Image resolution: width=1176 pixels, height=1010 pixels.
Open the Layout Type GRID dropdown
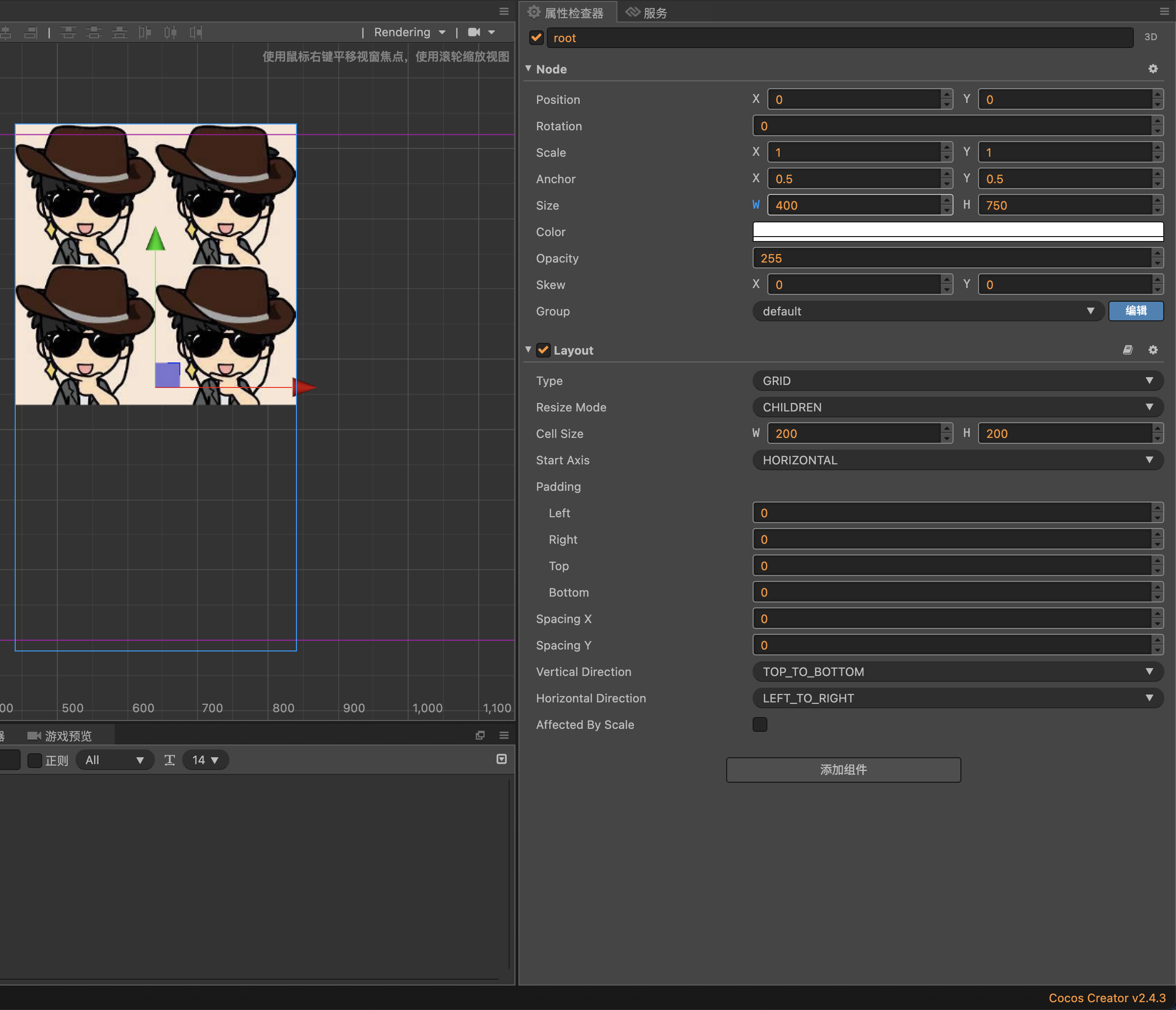(x=957, y=381)
